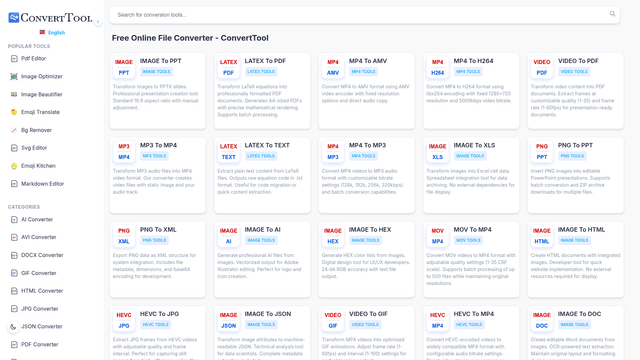Click the Emoji Kitchen sidebar icon

tap(14, 166)
